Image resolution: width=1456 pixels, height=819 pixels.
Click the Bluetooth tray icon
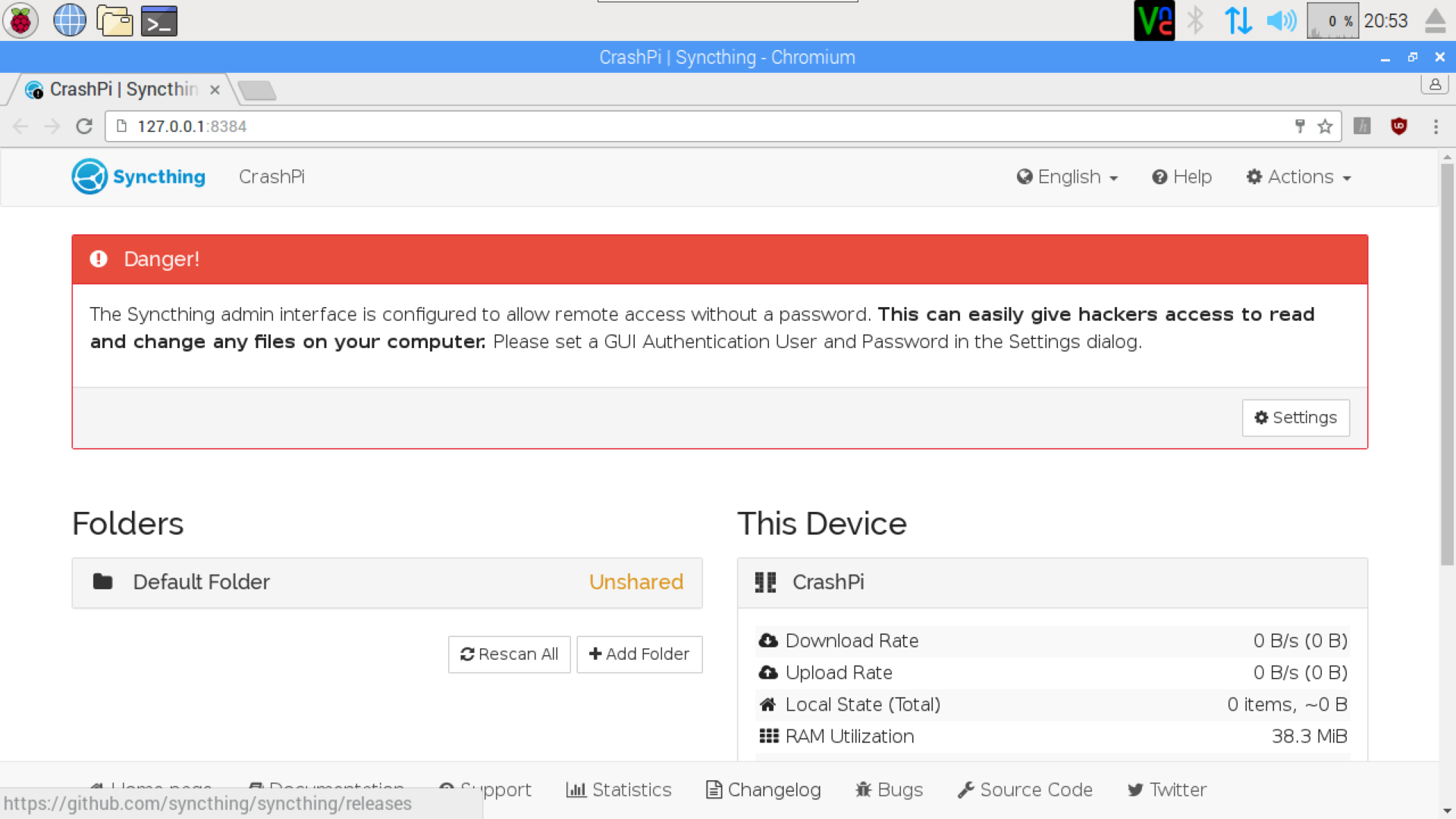point(1196,20)
